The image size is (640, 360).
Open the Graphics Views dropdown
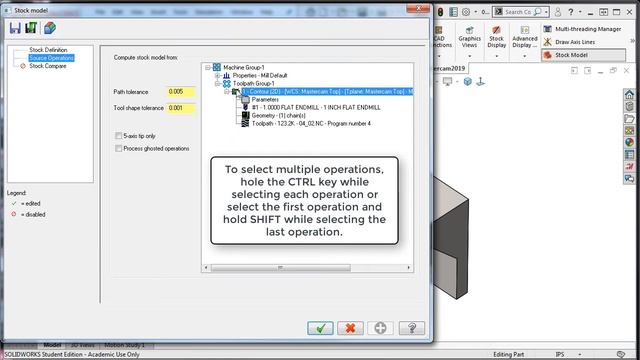coord(469,56)
